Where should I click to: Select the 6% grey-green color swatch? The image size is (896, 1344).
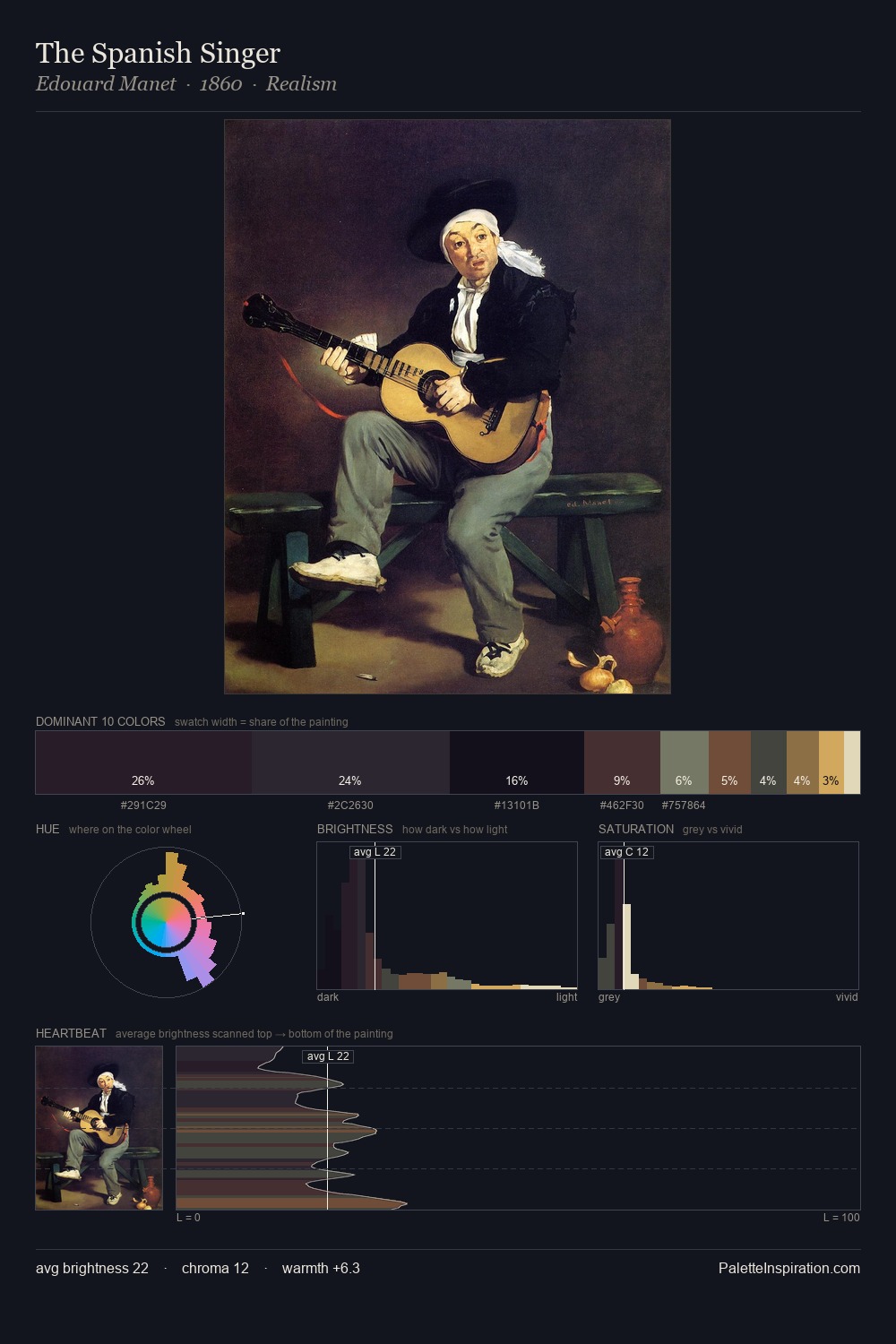[685, 762]
